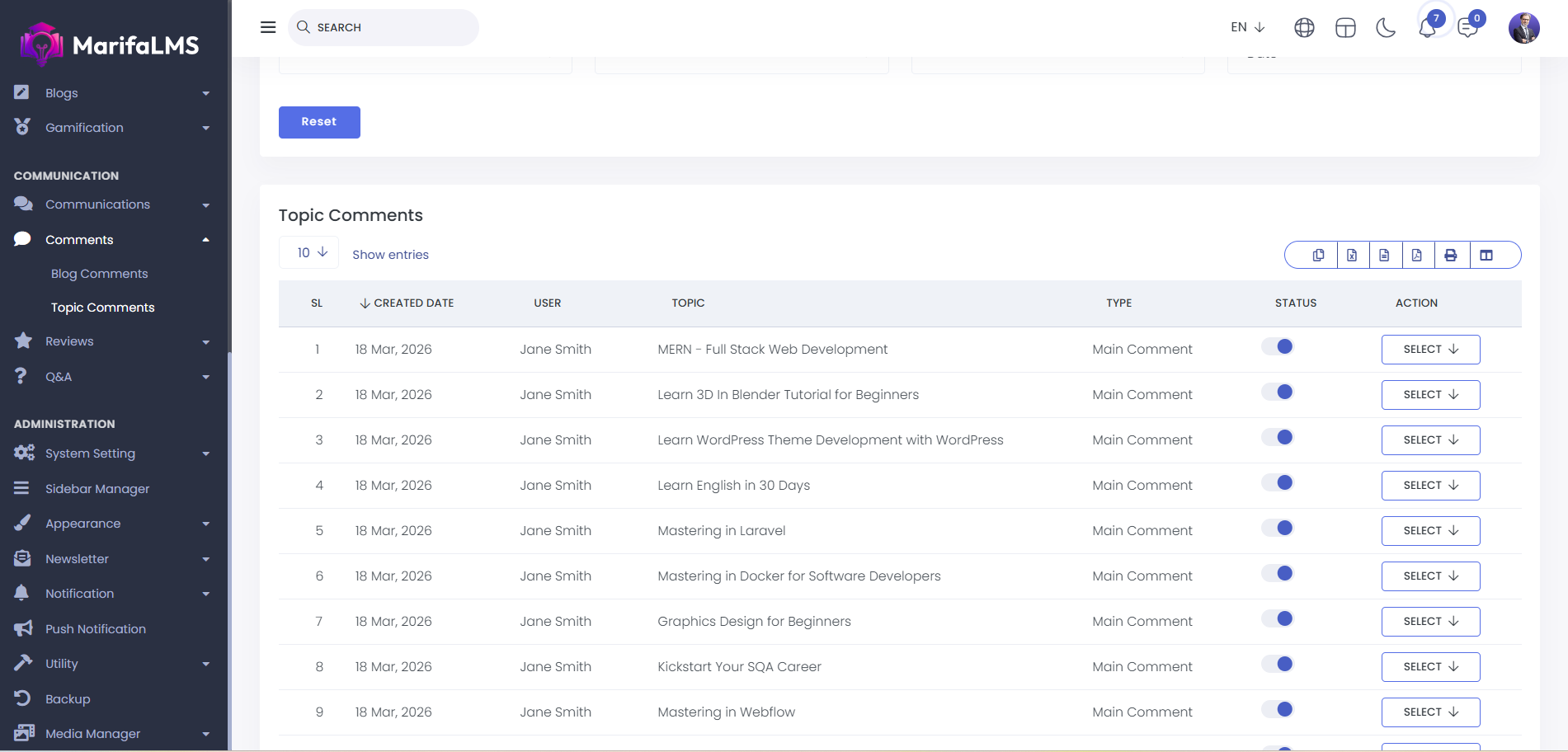
Task: Print the Topic Comments table
Action: 1451,256
